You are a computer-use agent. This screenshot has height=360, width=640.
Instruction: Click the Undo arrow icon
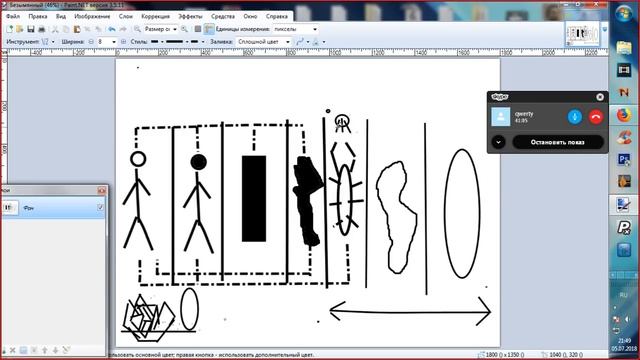[x=111, y=29]
